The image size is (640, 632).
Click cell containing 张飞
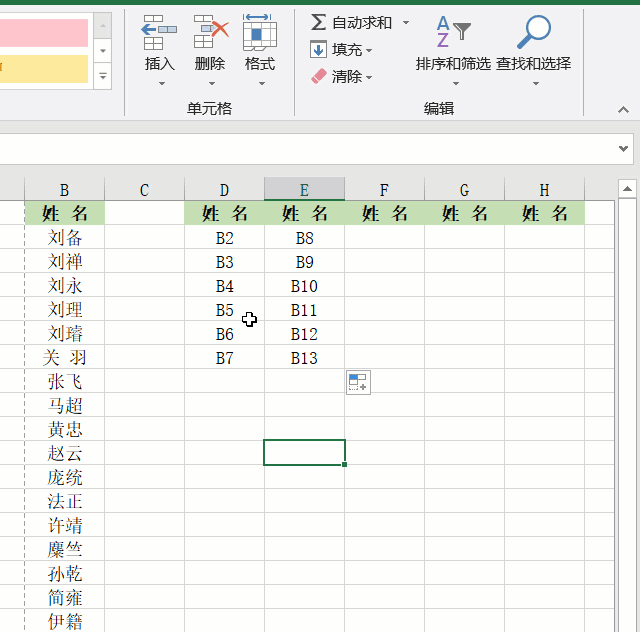pos(64,381)
